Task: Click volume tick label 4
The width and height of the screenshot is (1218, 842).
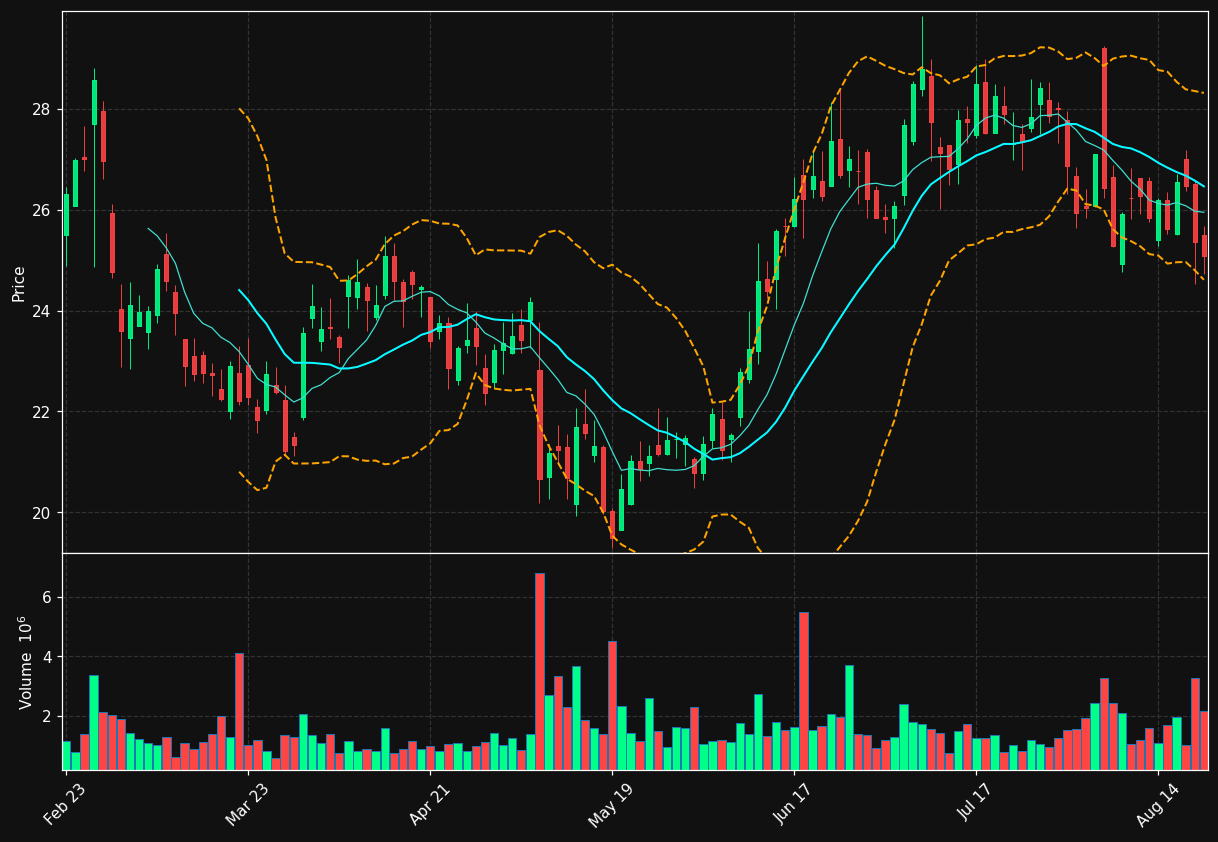Action: coord(49,657)
